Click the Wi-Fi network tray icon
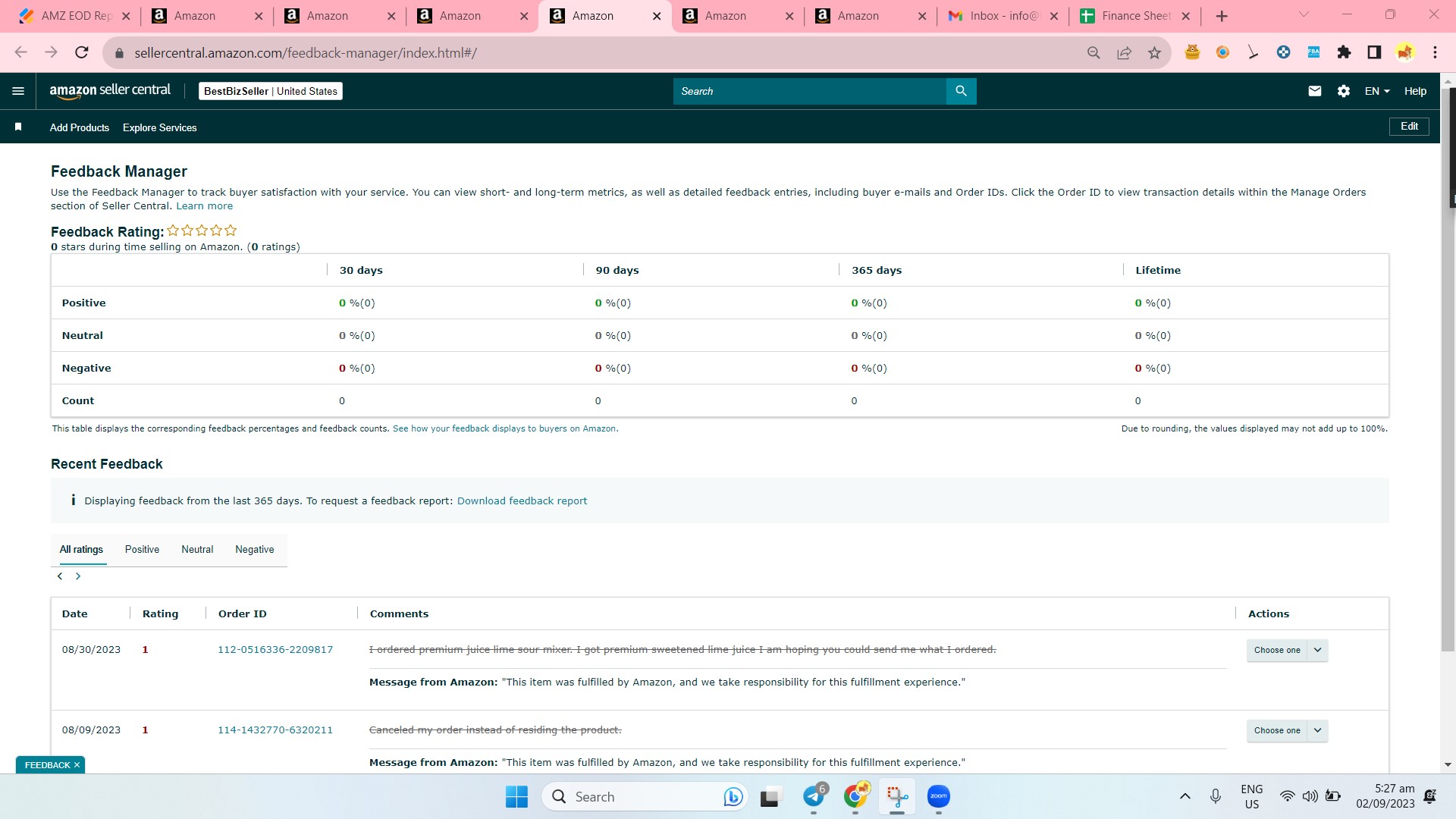Image resolution: width=1456 pixels, height=819 pixels. click(1287, 796)
